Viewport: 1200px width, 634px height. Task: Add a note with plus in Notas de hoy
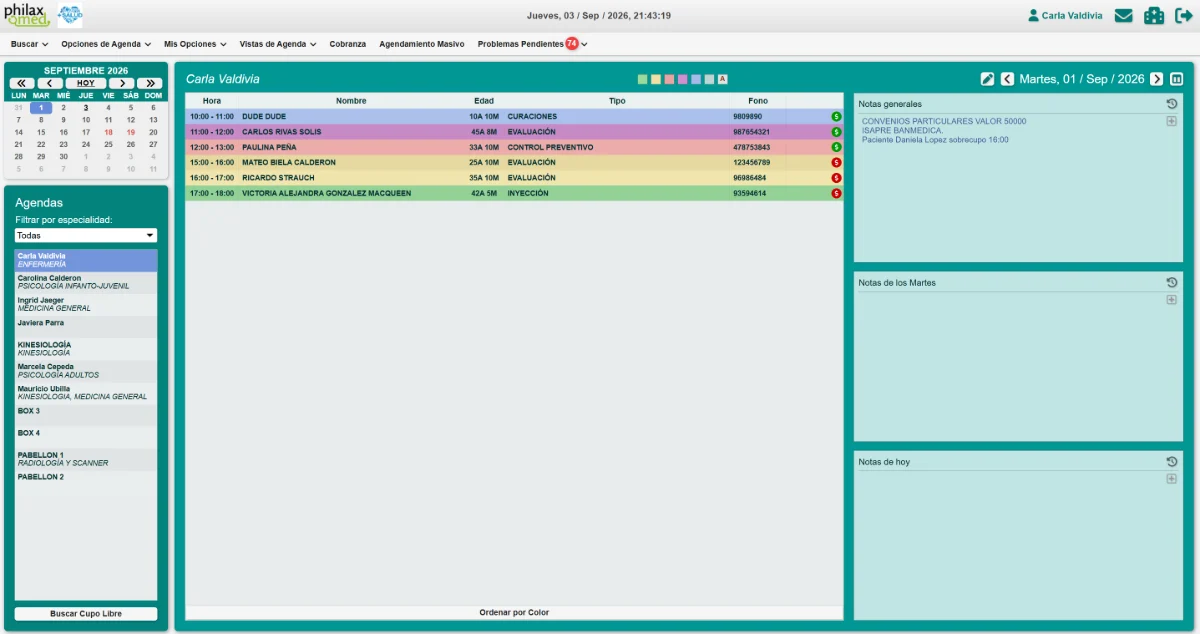coord(1172,479)
